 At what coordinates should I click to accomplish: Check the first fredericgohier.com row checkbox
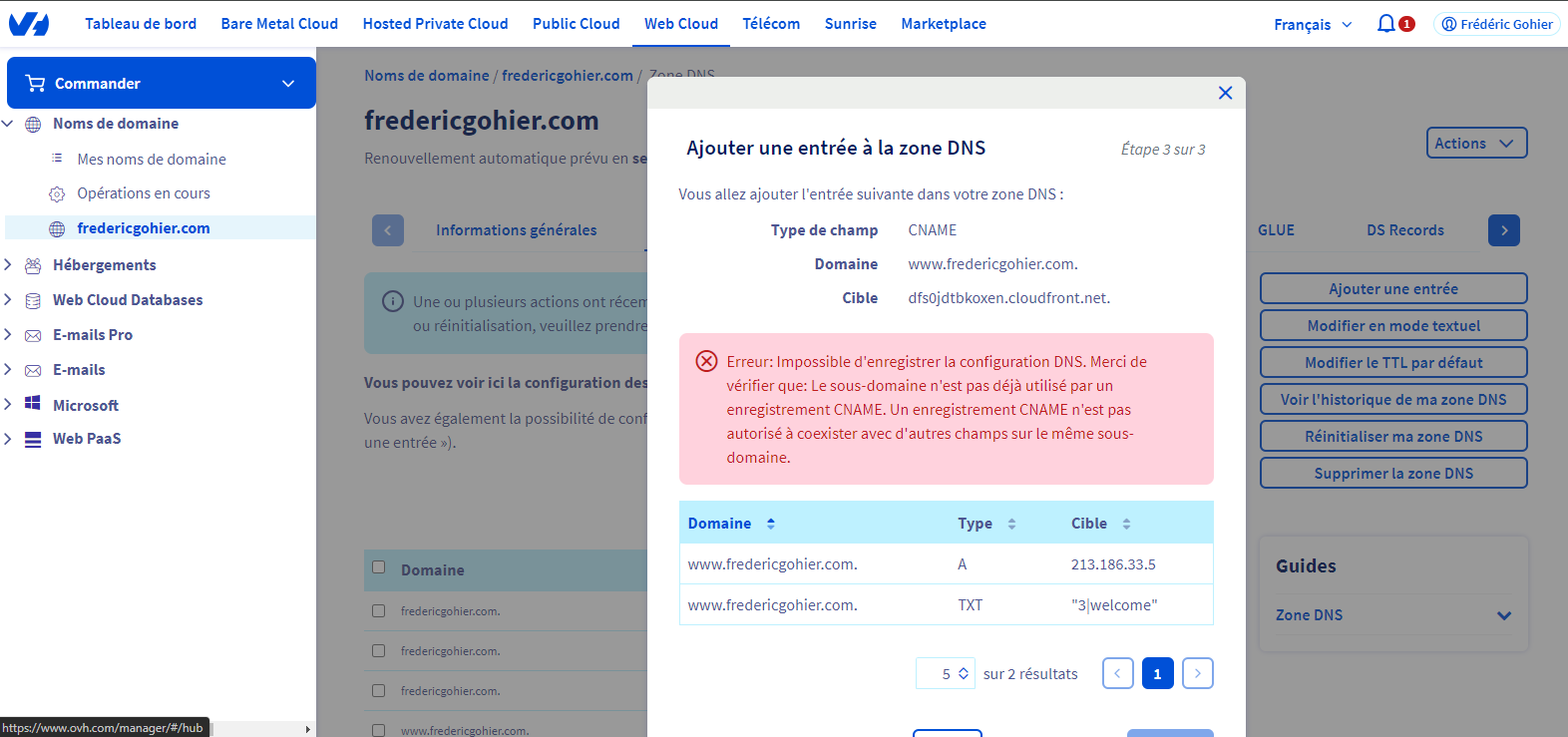[x=379, y=610]
